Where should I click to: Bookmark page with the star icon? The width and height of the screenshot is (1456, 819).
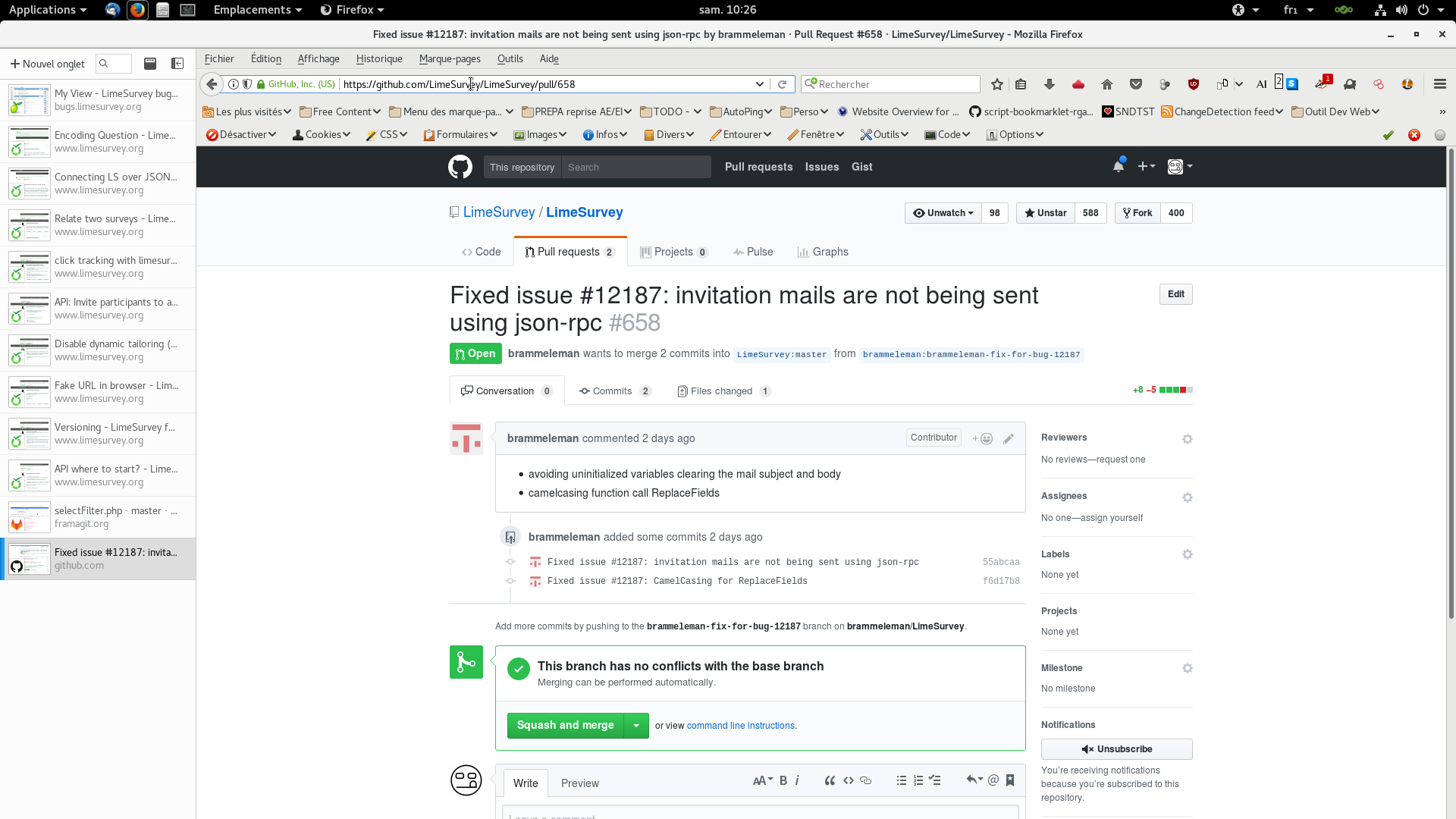point(996,84)
